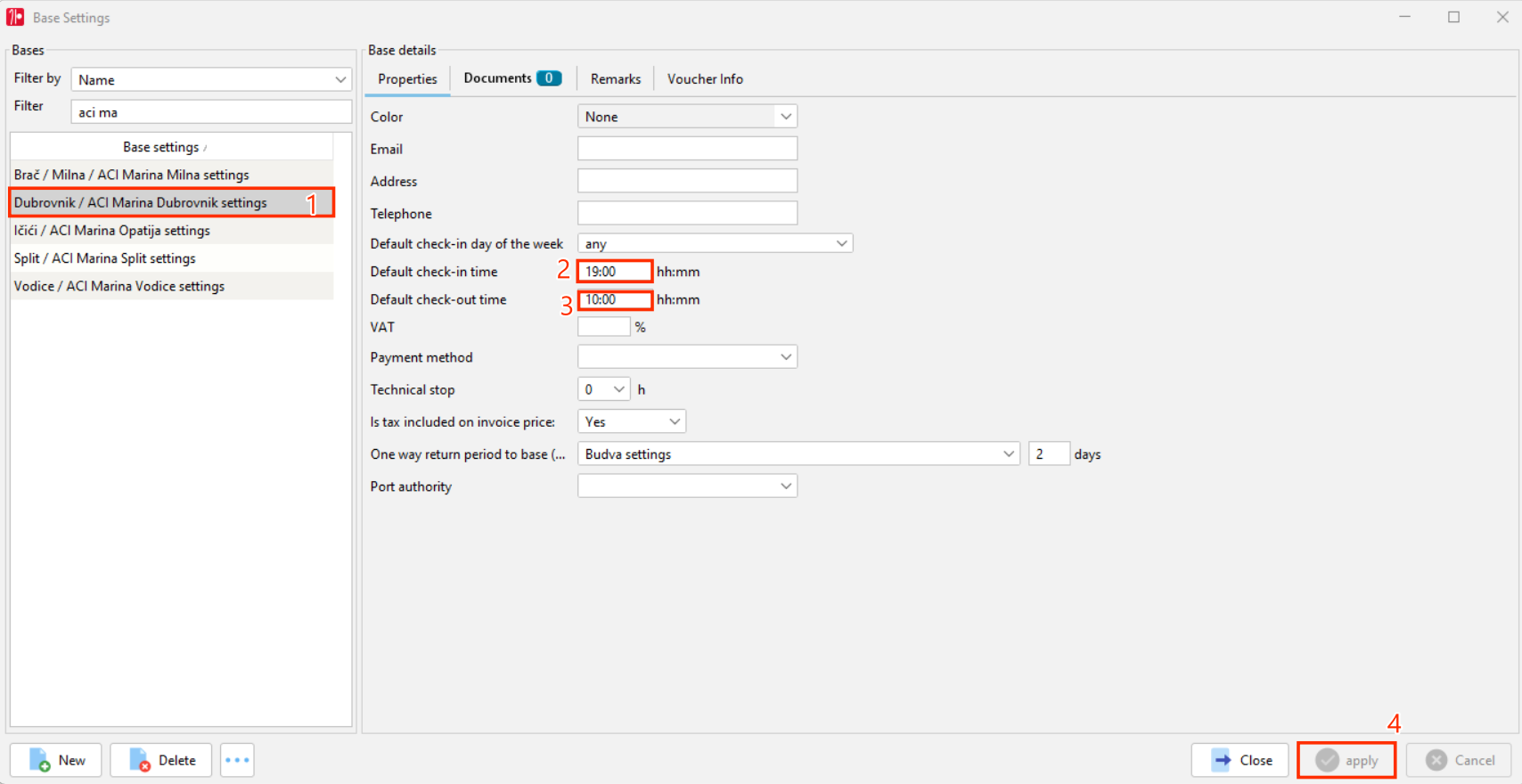Minimize the Base Settings window
This screenshot has width=1522, height=784.
click(x=1404, y=17)
